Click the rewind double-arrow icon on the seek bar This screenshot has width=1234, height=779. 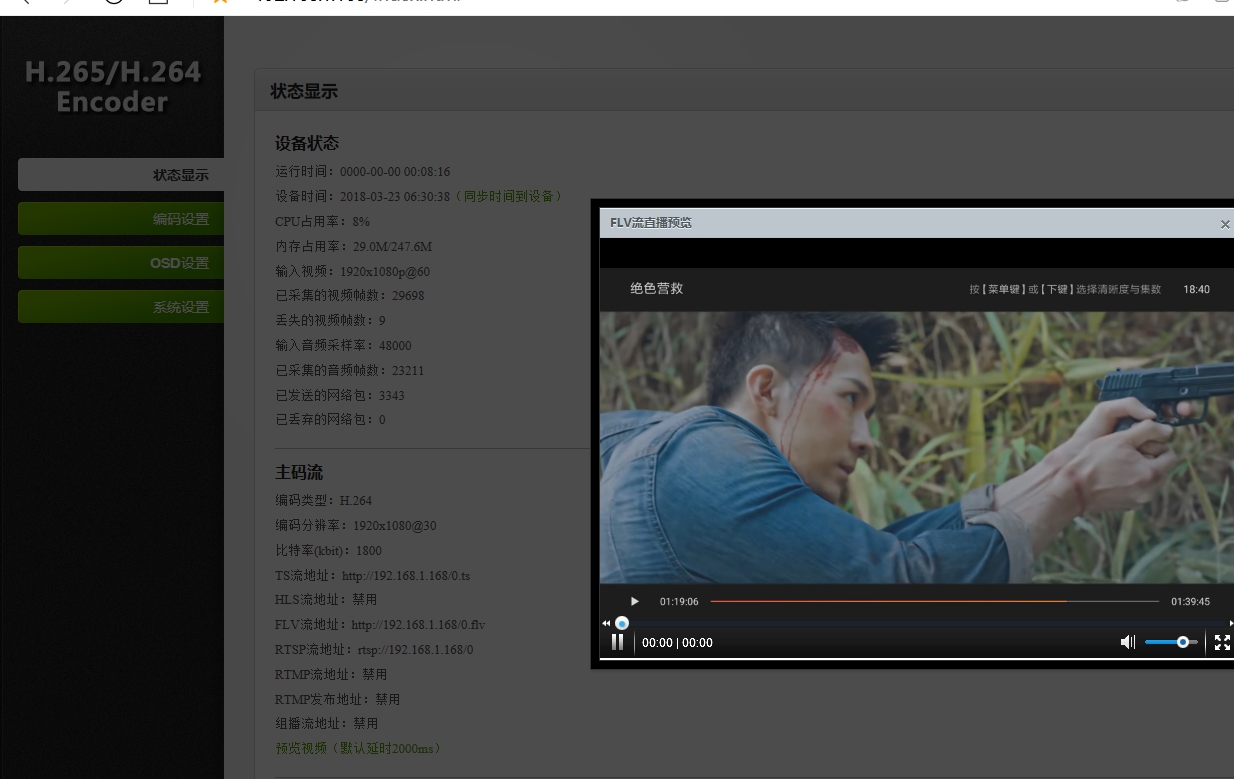pyautogui.click(x=606, y=623)
